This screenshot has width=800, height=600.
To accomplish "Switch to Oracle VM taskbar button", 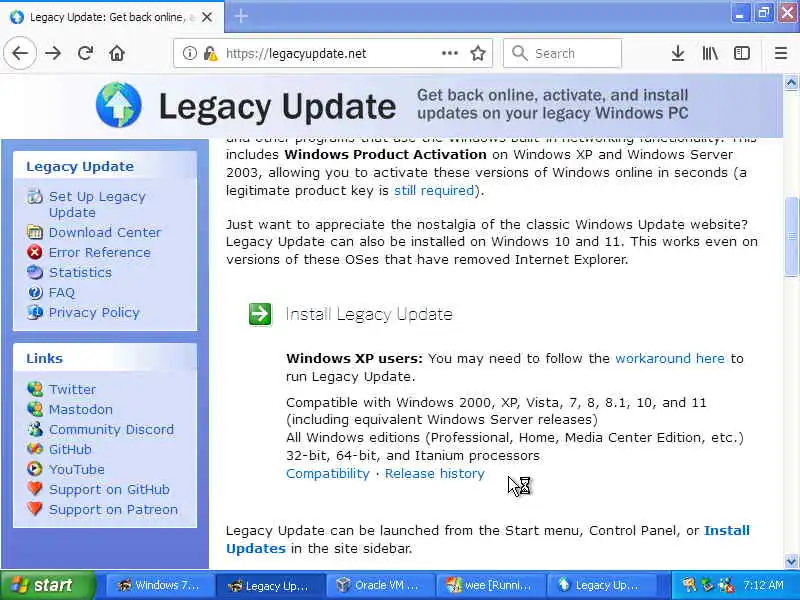I will click(380, 585).
